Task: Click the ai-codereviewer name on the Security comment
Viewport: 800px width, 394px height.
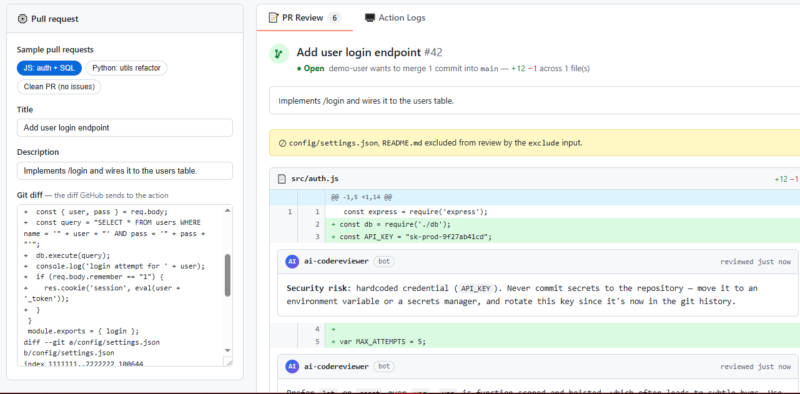Action: (x=336, y=261)
